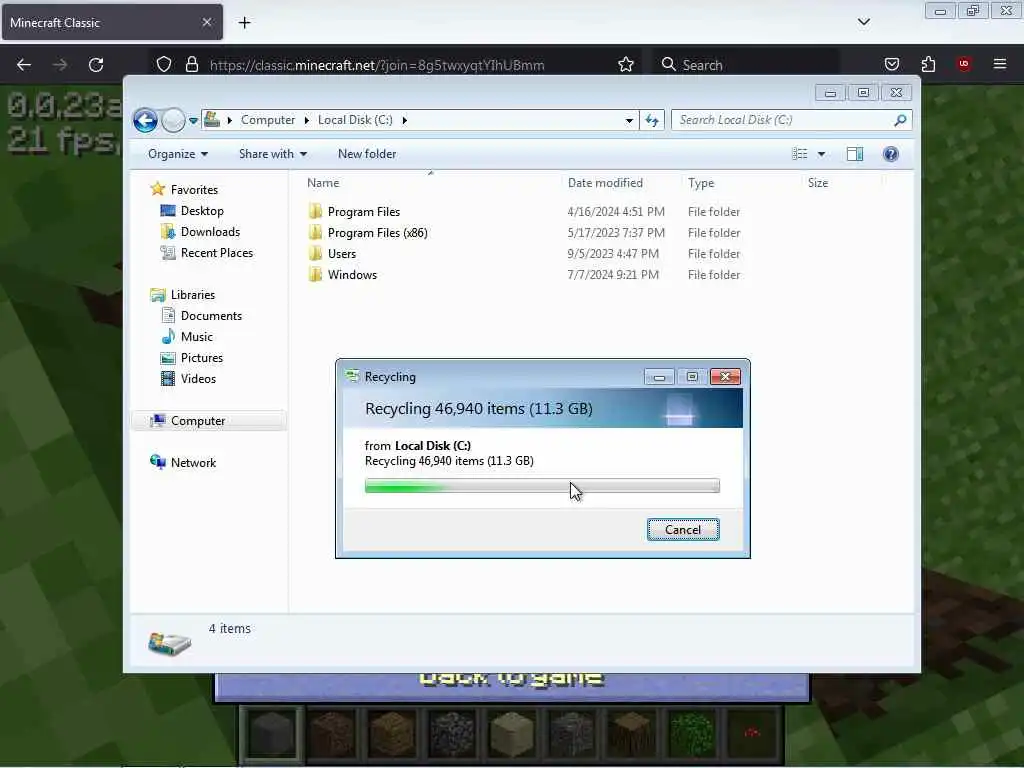
Task: Click the site padlock icon
Action: 191,65
